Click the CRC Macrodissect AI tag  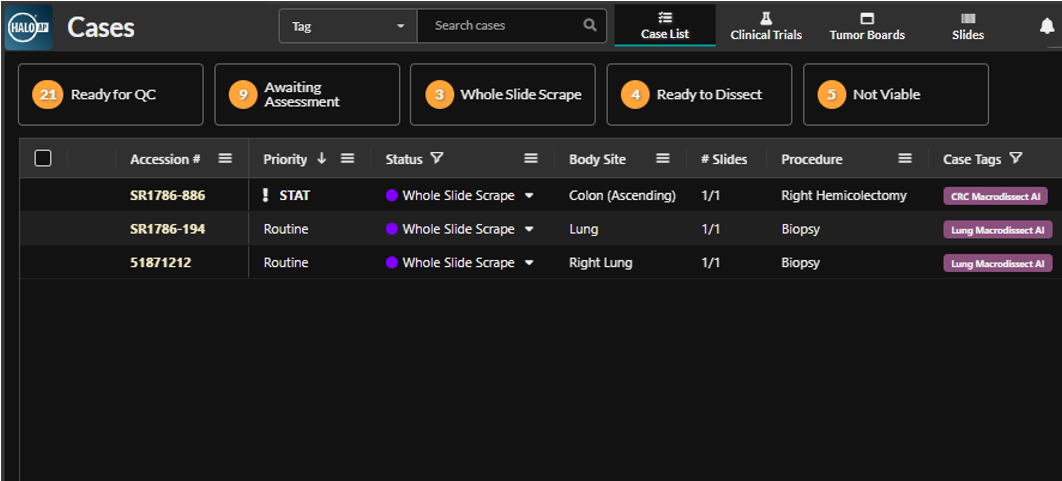click(x=995, y=196)
